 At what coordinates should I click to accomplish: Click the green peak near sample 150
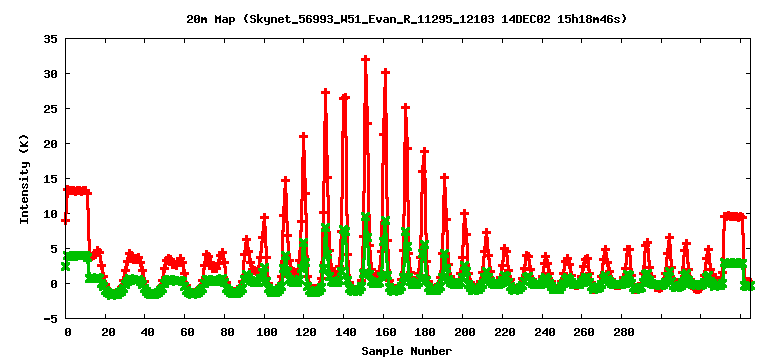366,216
